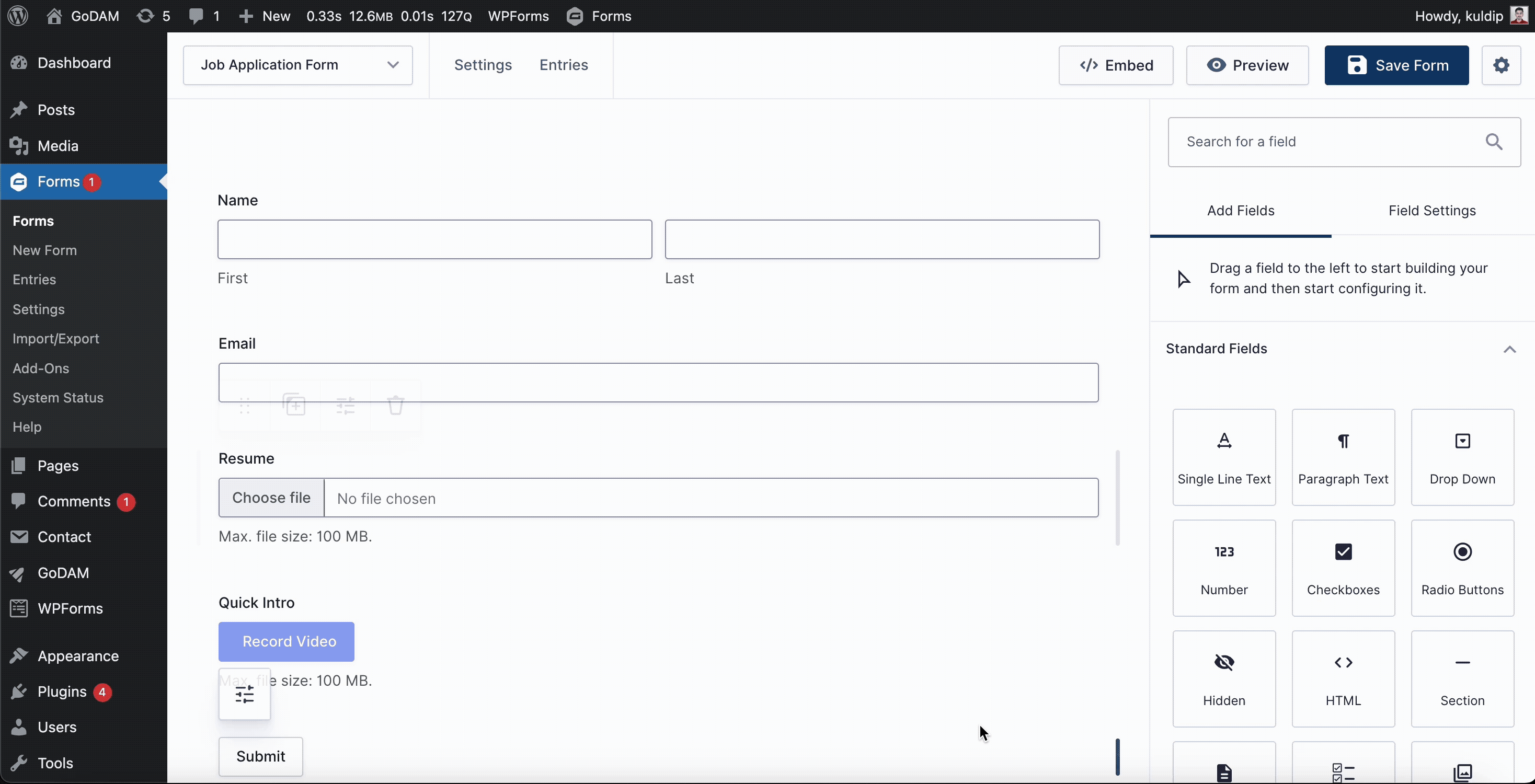Open the 5 pending updates icon
Viewport: 1535px width, 784px height.
153,16
